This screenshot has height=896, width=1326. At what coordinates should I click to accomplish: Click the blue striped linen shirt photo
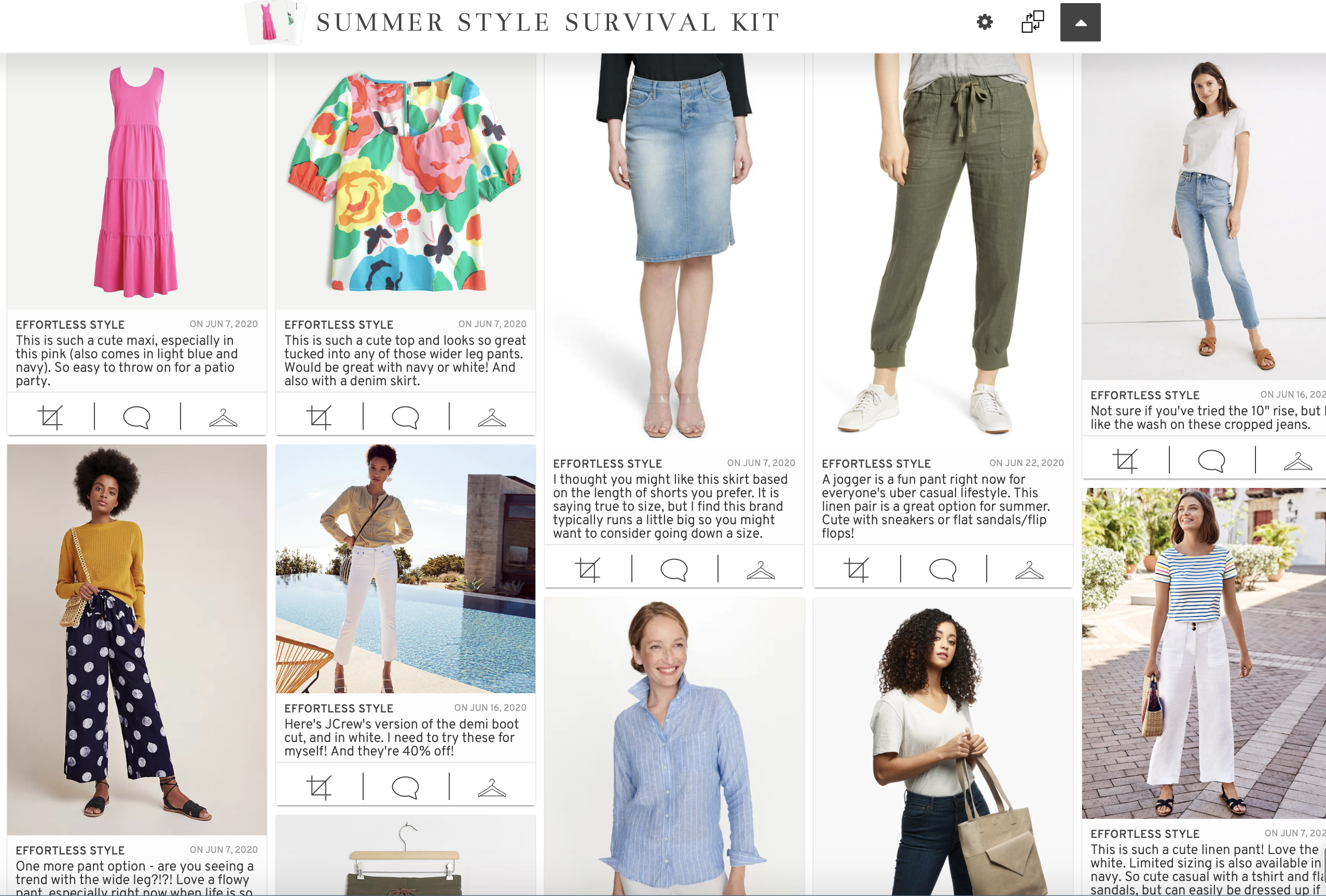point(674,746)
